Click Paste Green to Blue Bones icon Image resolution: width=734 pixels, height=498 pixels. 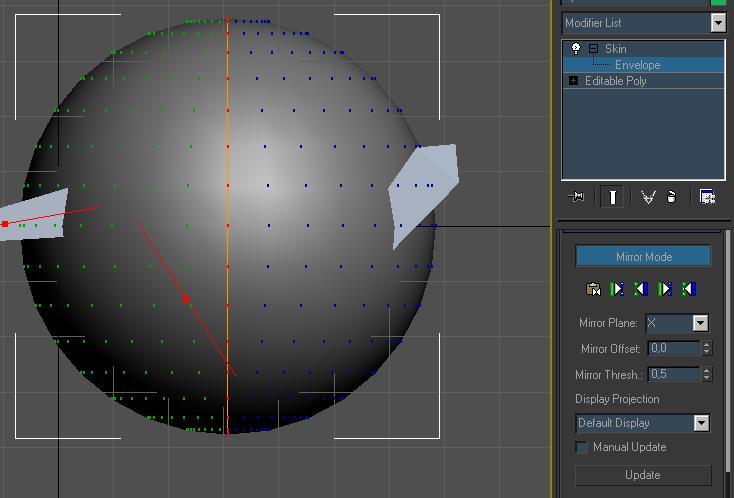(617, 289)
